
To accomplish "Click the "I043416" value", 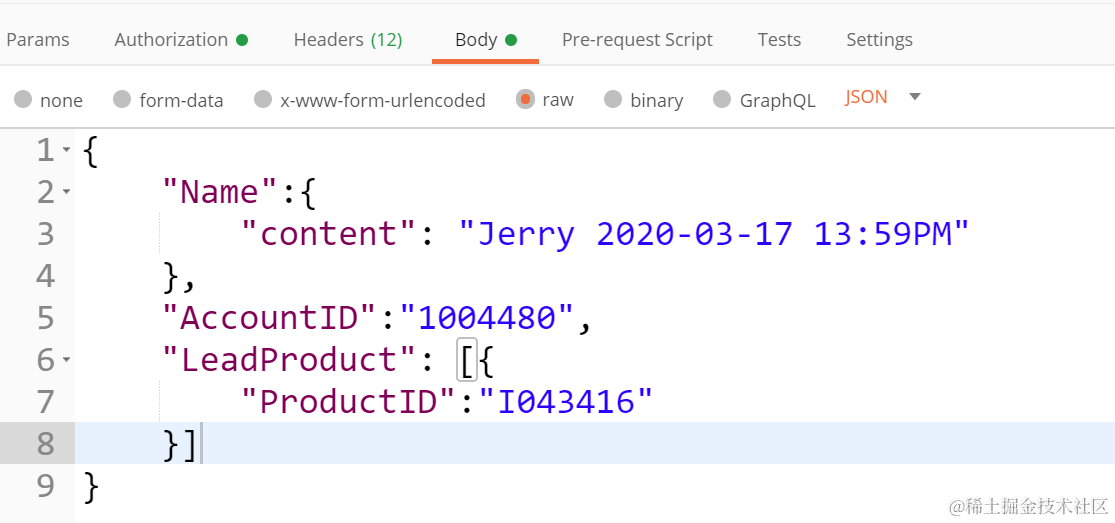I will click(566, 401).
